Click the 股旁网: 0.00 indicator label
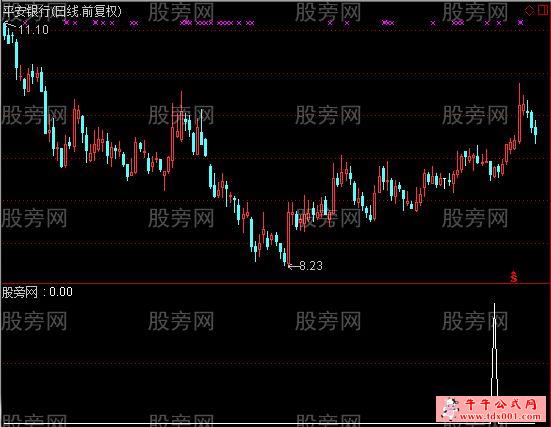This screenshot has height=427, width=551. pos(37,292)
